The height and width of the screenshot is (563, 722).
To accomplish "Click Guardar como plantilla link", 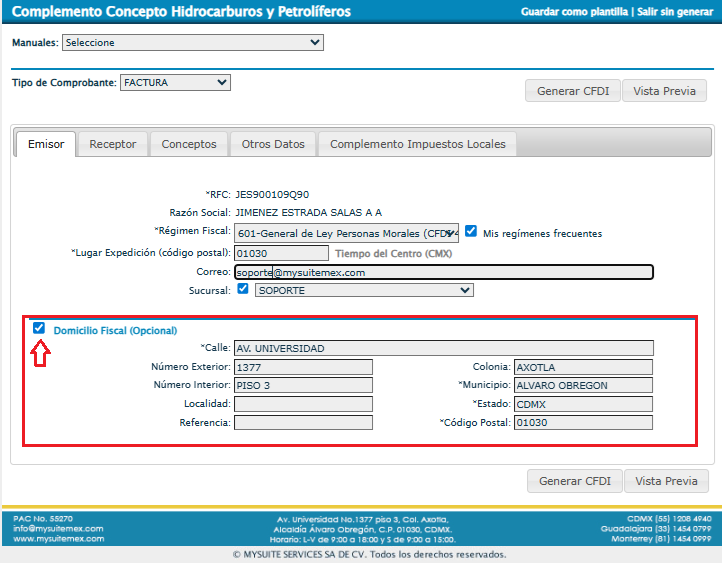I will point(574,12).
